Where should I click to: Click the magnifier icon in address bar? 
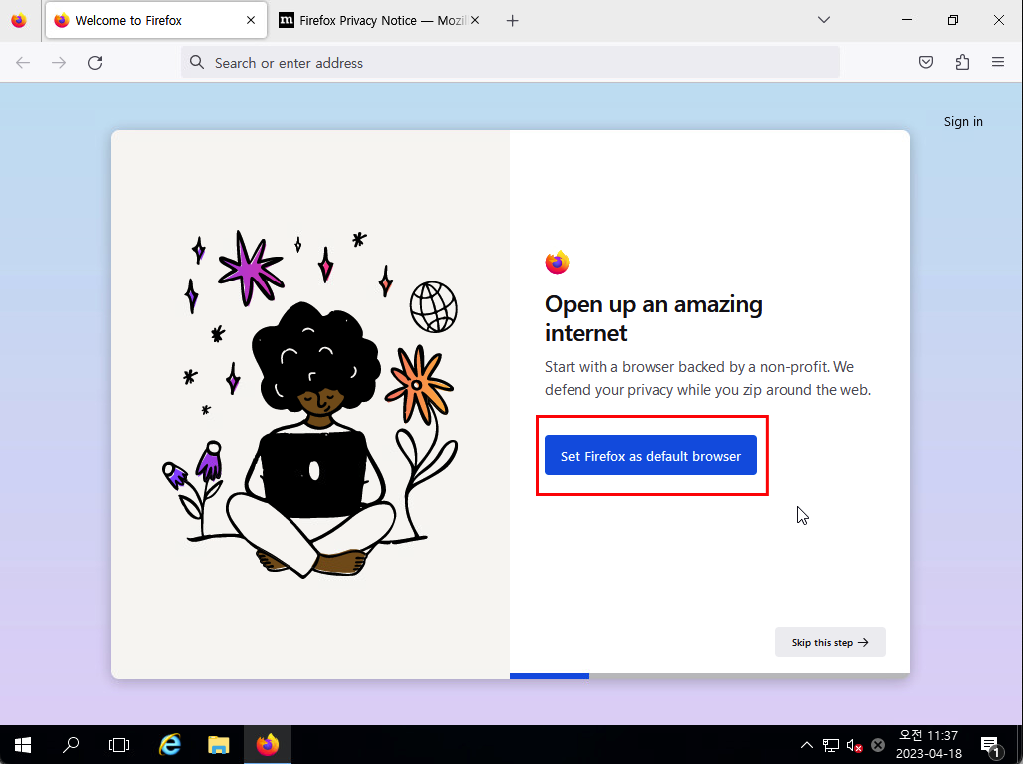click(x=196, y=63)
